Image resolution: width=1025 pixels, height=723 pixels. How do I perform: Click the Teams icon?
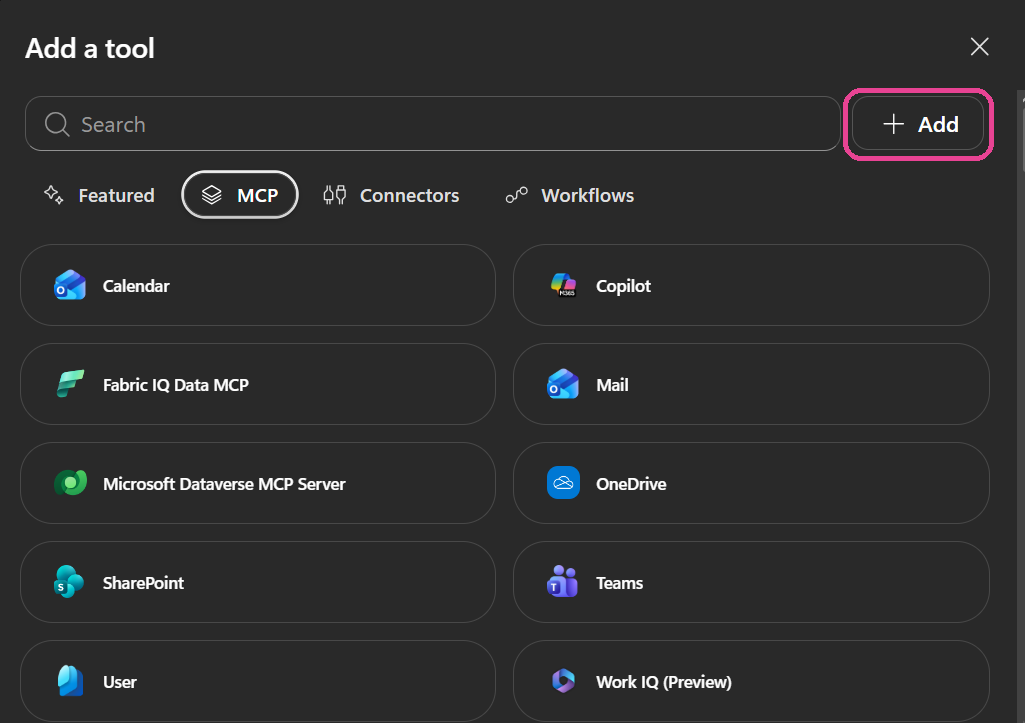562,582
